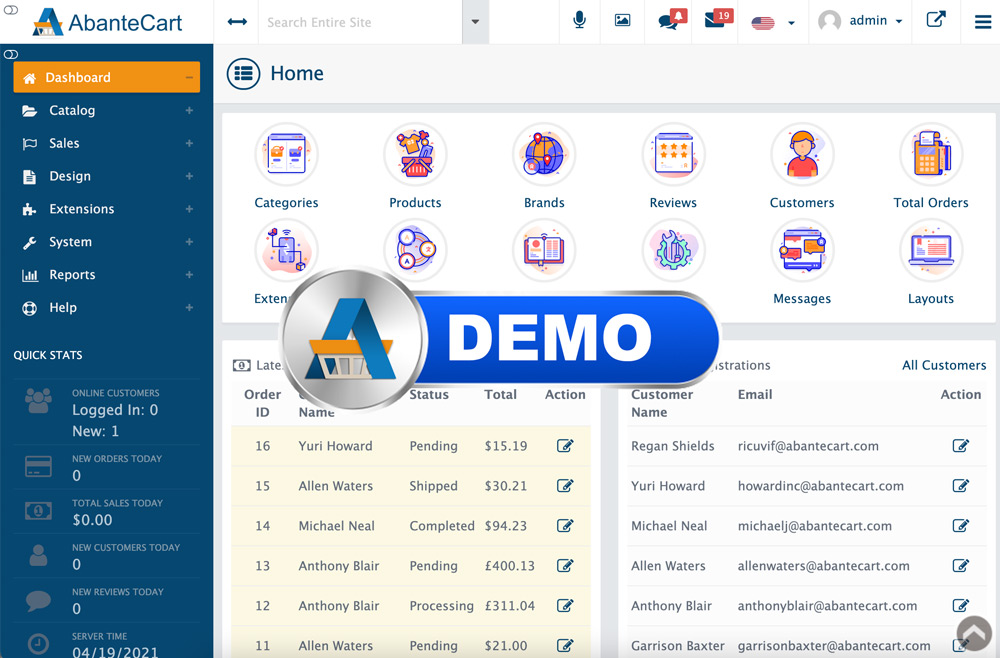
Task: Click the Online Customers quick stat
Action: click(x=107, y=413)
